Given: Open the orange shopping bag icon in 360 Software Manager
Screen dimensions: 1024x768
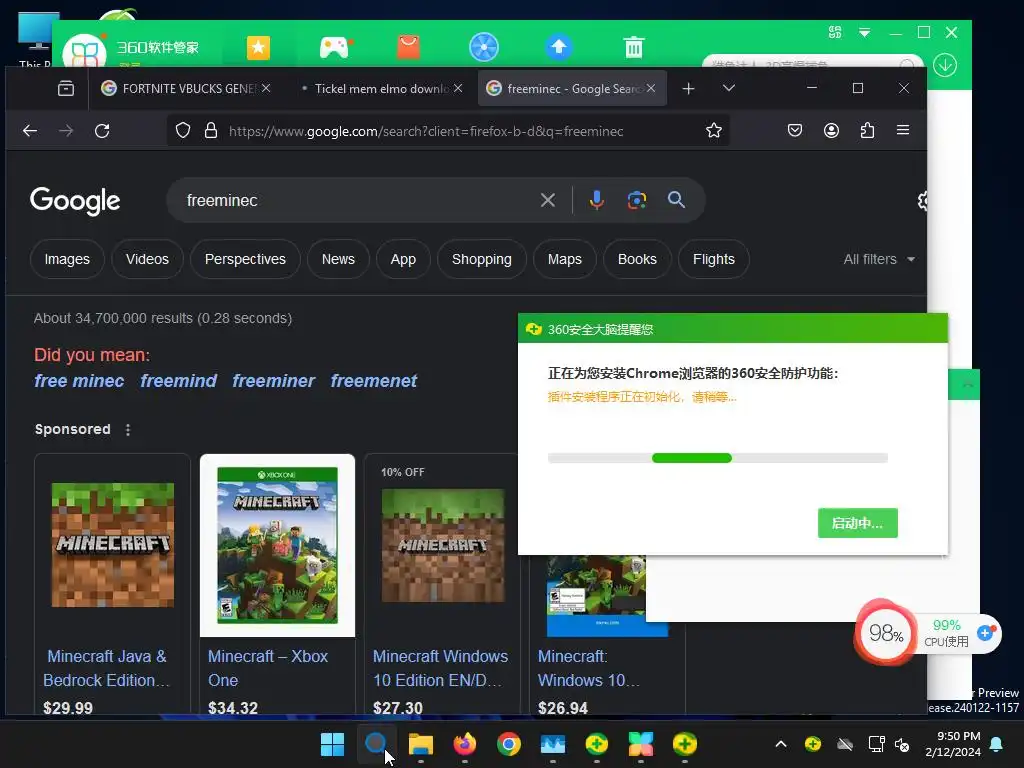Looking at the screenshot, I should (x=409, y=47).
